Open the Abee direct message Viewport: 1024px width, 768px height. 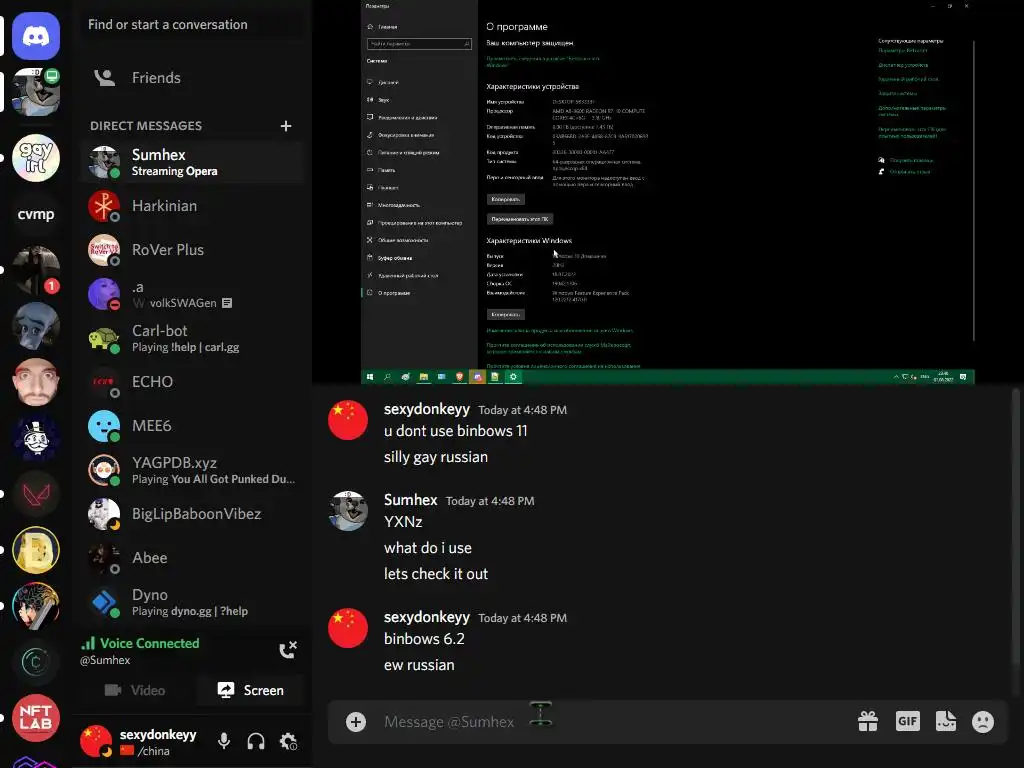(192, 558)
